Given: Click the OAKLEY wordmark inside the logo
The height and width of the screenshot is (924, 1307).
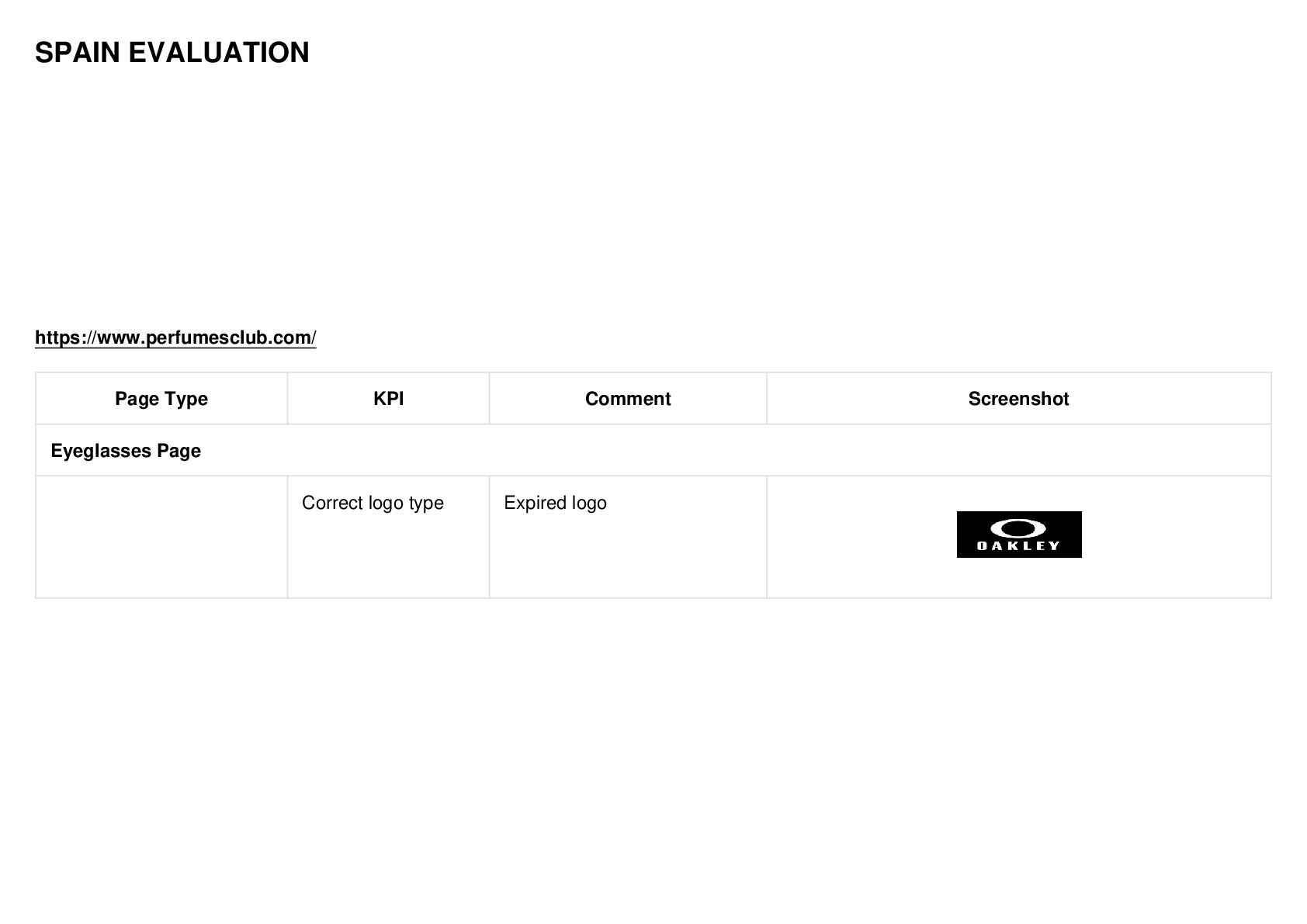Looking at the screenshot, I should [1019, 546].
